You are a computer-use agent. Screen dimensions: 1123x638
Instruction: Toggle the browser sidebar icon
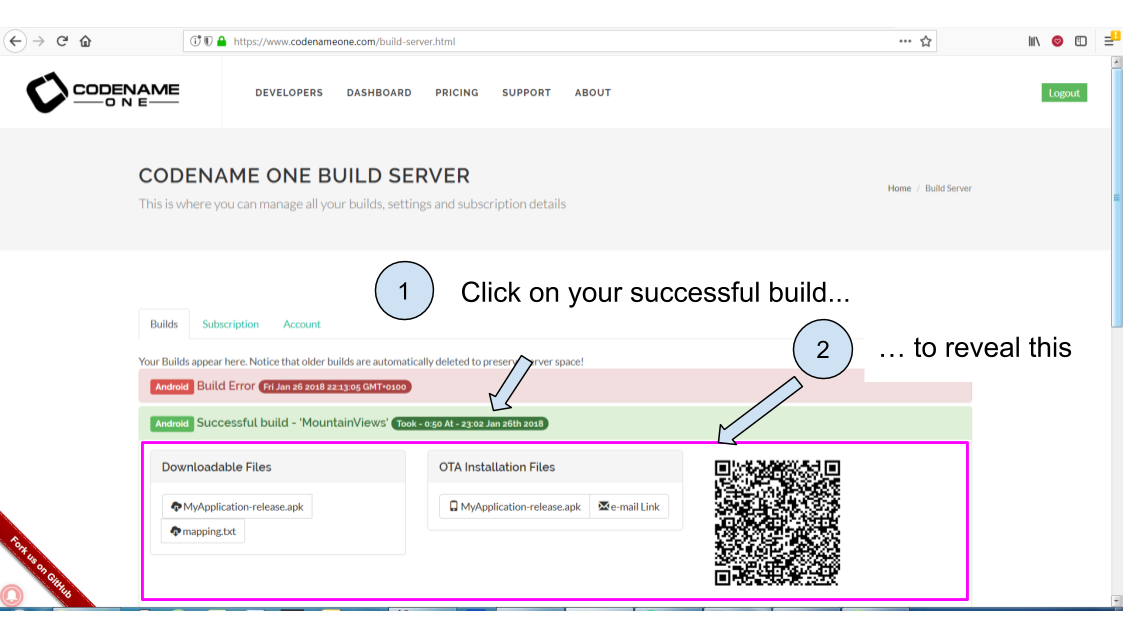click(x=1081, y=42)
